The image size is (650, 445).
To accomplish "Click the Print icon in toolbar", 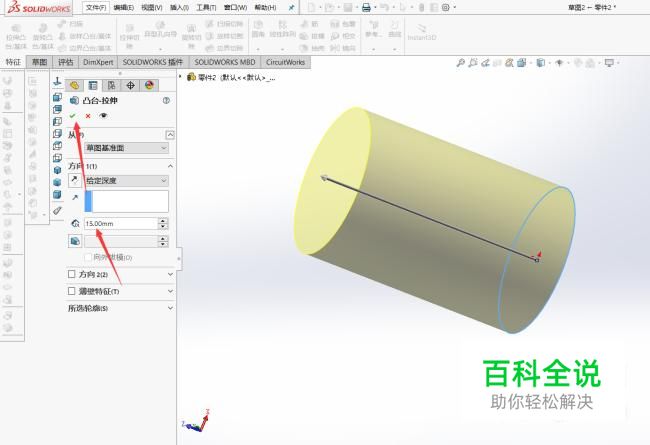I will [x=366, y=7].
